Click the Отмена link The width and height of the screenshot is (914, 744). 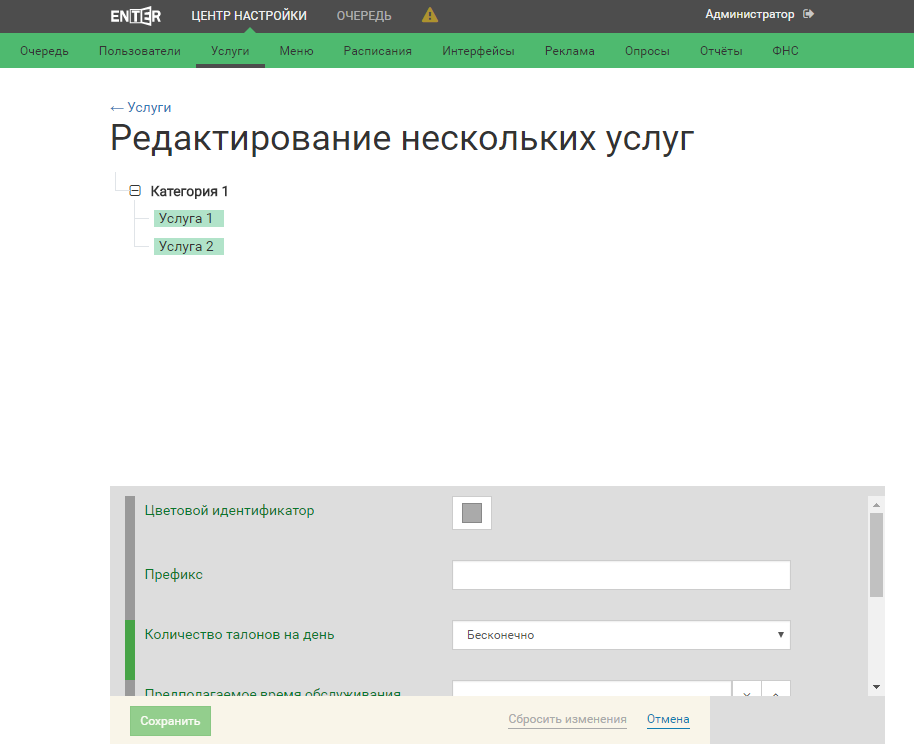(x=668, y=719)
